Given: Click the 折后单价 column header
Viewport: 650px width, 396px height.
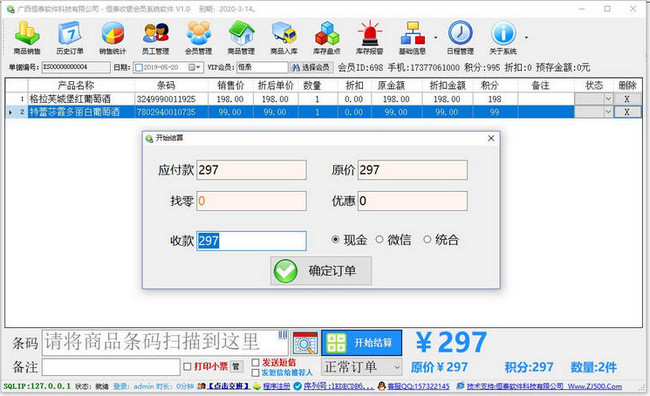Looking at the screenshot, I should coord(276,85).
